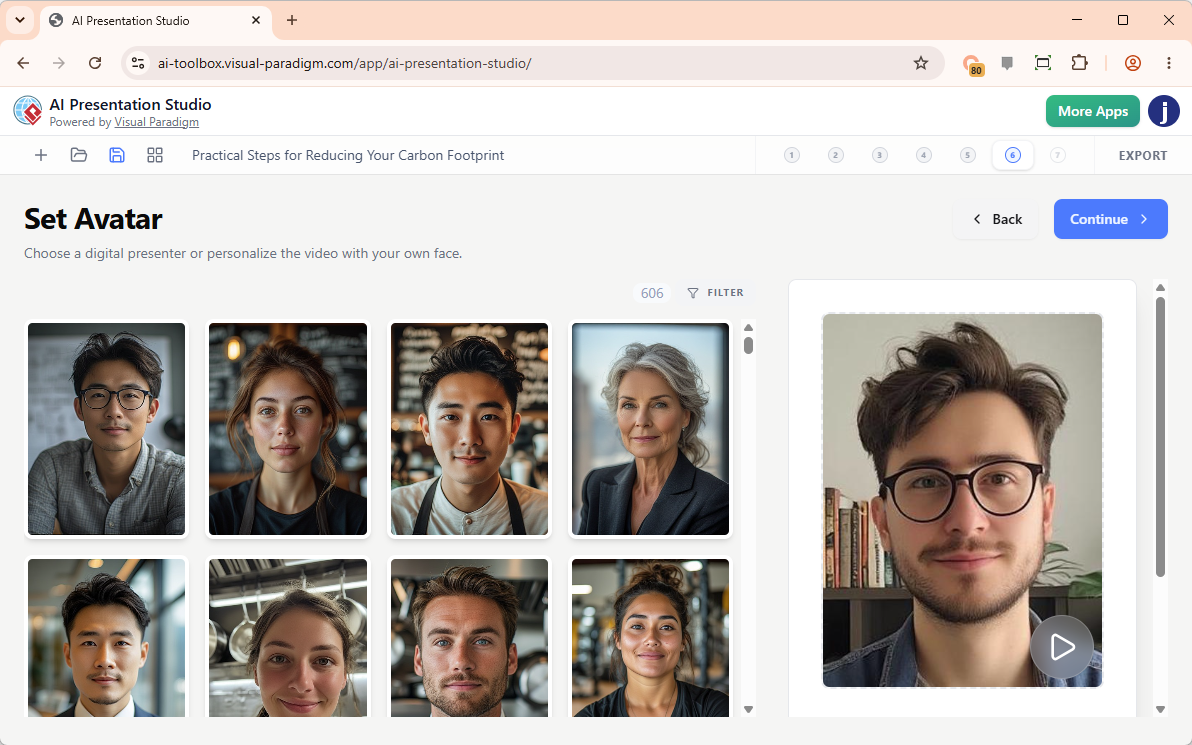Click the preview panel scrollbar thumb

[x=1160, y=437]
